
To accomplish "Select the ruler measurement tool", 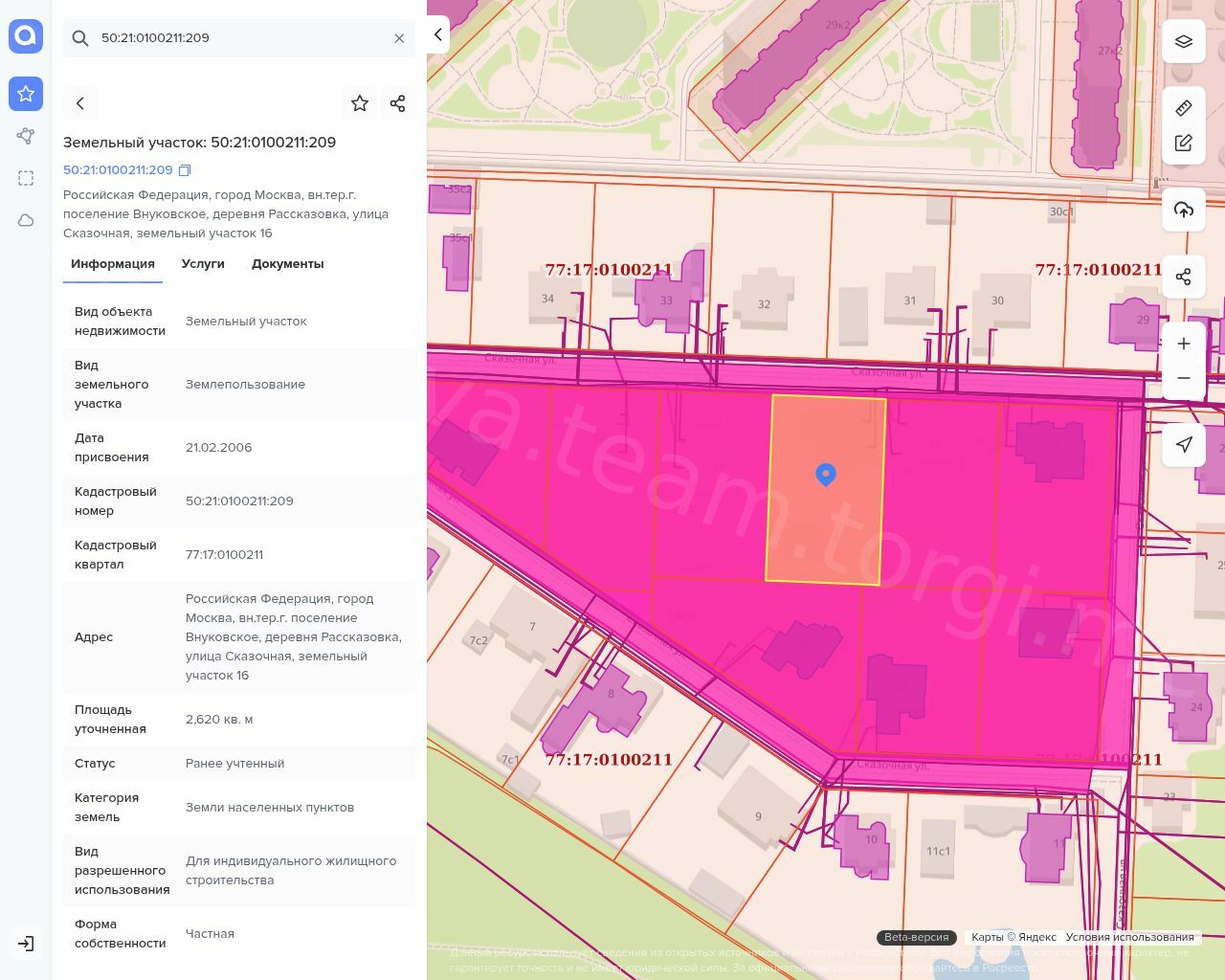I will coord(1184,108).
